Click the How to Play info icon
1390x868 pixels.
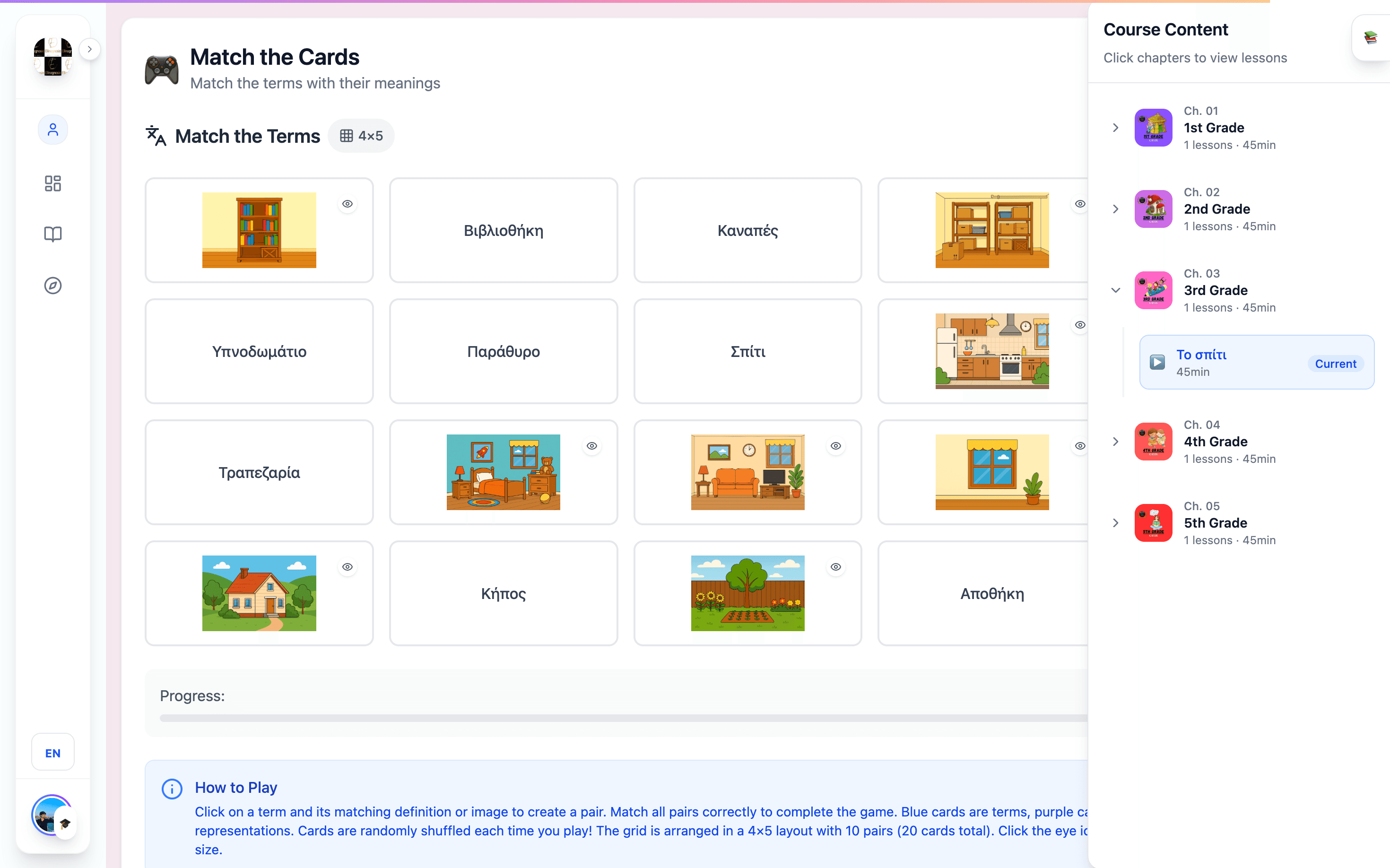pos(172,789)
